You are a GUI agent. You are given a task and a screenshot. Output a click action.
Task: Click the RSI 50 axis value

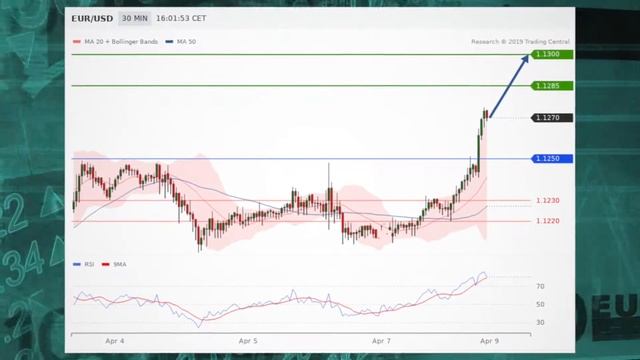click(540, 304)
